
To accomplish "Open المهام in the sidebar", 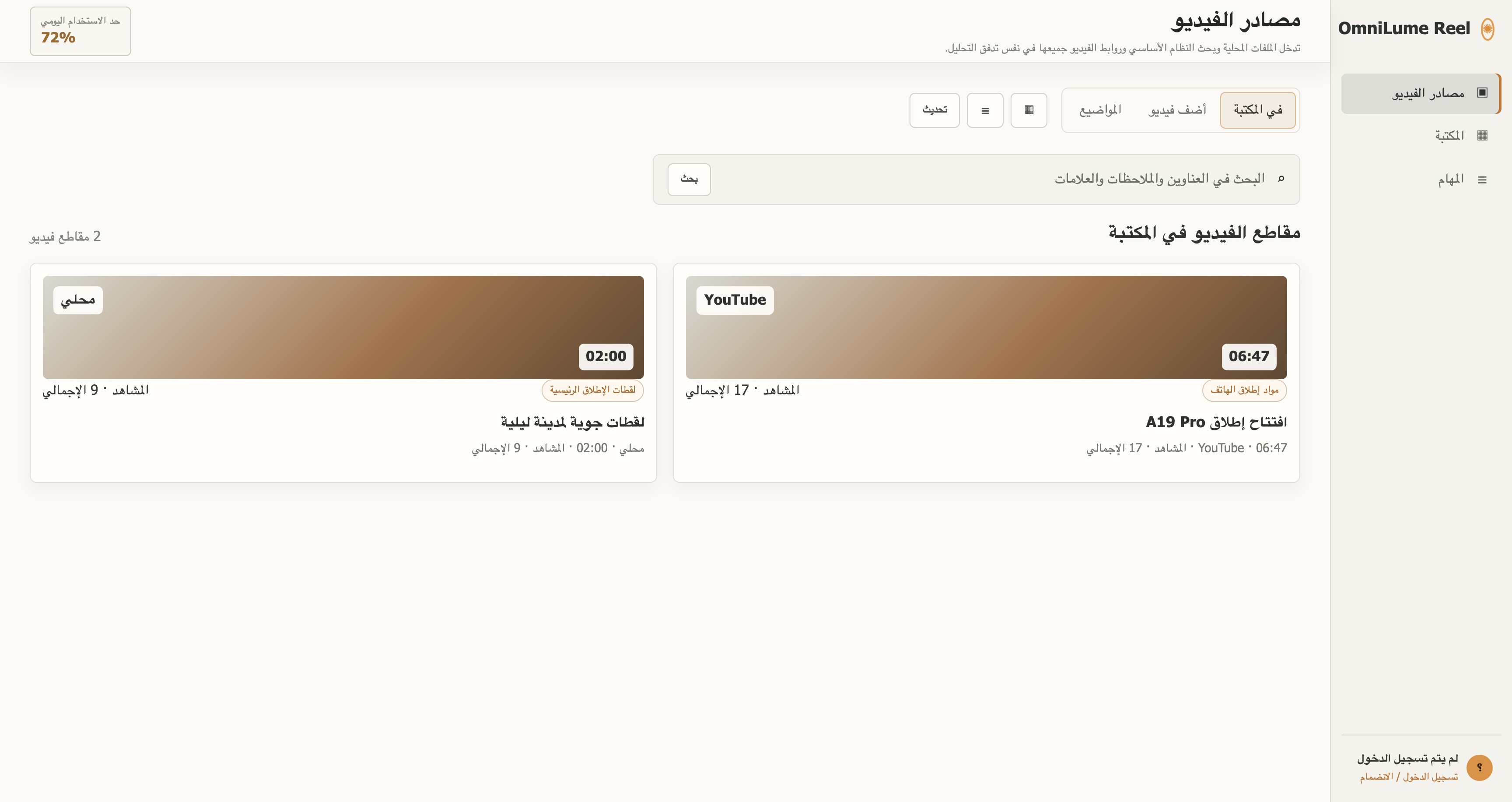I will coord(1421,179).
